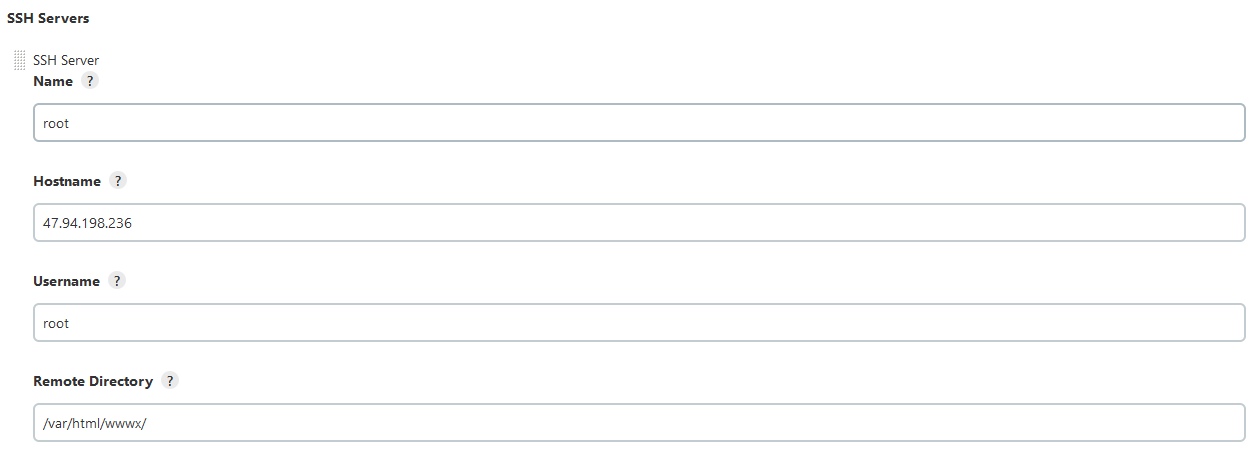
Task: Select the SSH Server entry title
Action: 66,61
